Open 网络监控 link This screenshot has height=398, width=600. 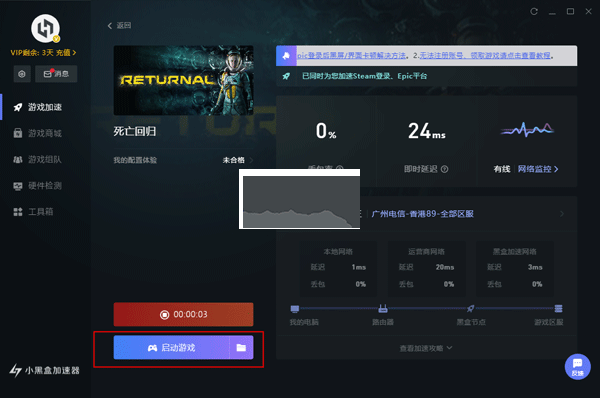(x=538, y=169)
